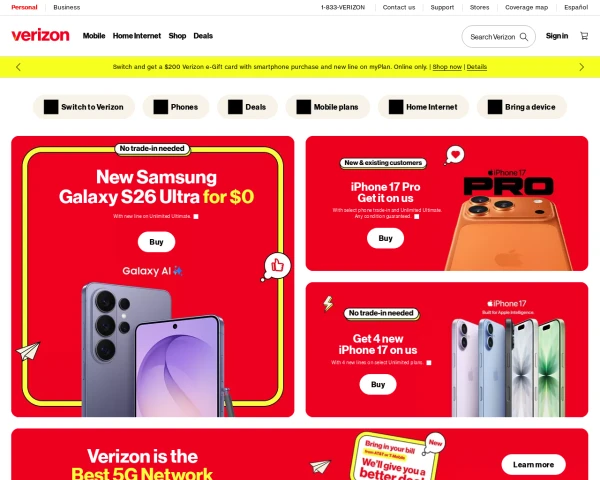Click the Deals pill icon

[235, 107]
